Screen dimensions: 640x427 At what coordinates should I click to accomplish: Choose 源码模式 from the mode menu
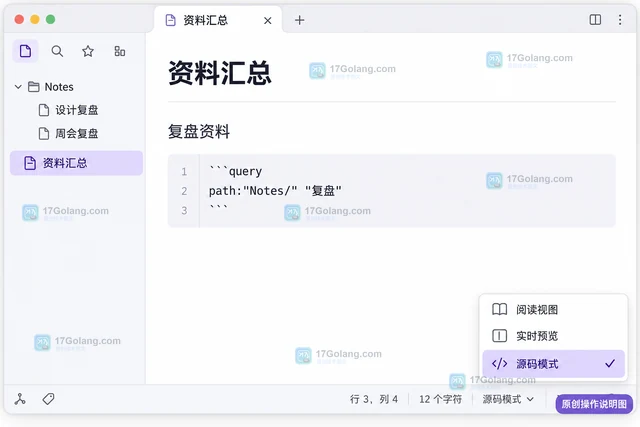pos(553,363)
